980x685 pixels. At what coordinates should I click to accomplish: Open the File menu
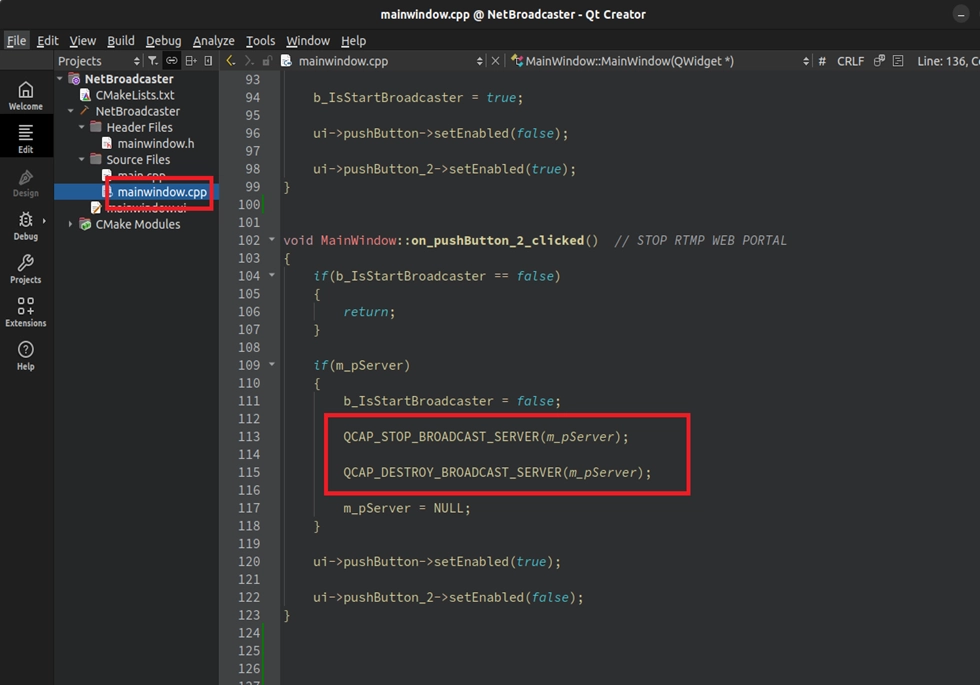[x=16, y=41]
